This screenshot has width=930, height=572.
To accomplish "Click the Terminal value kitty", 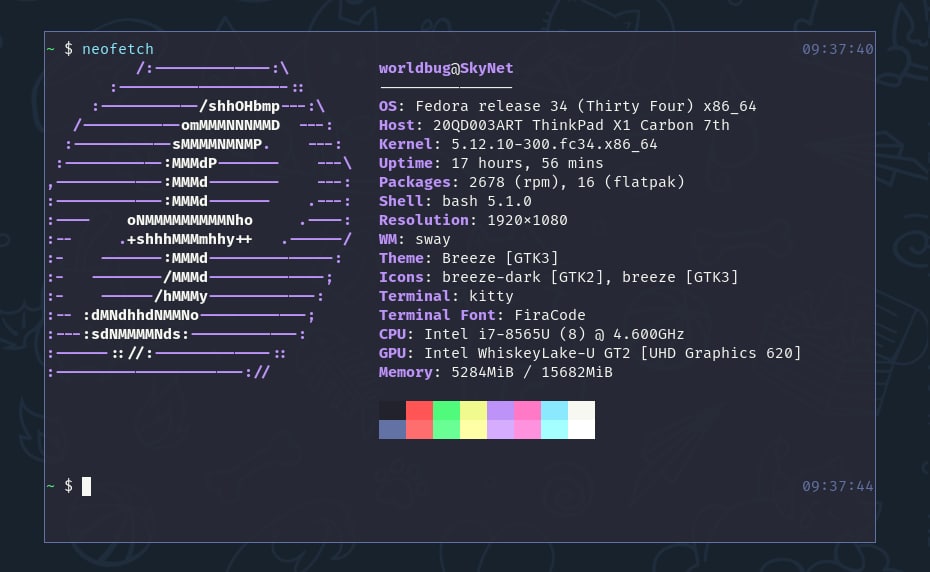I will 491,296.
